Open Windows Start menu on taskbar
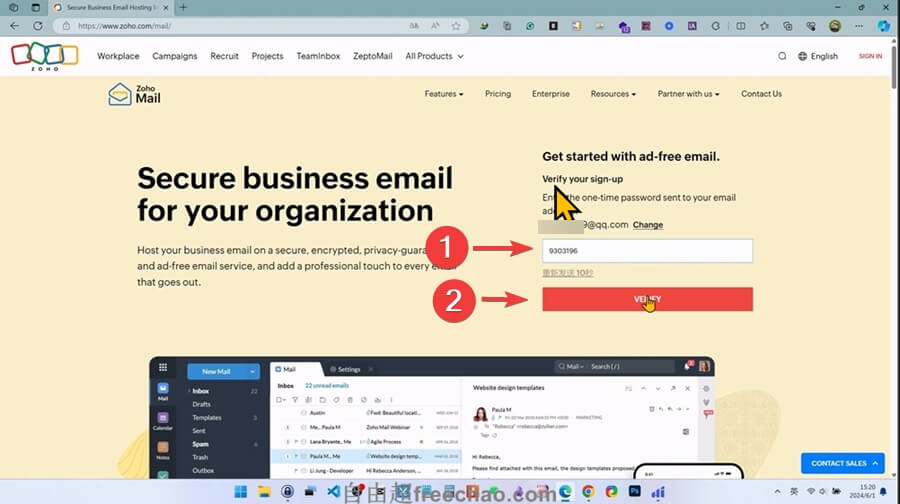900x504 pixels. click(240, 492)
